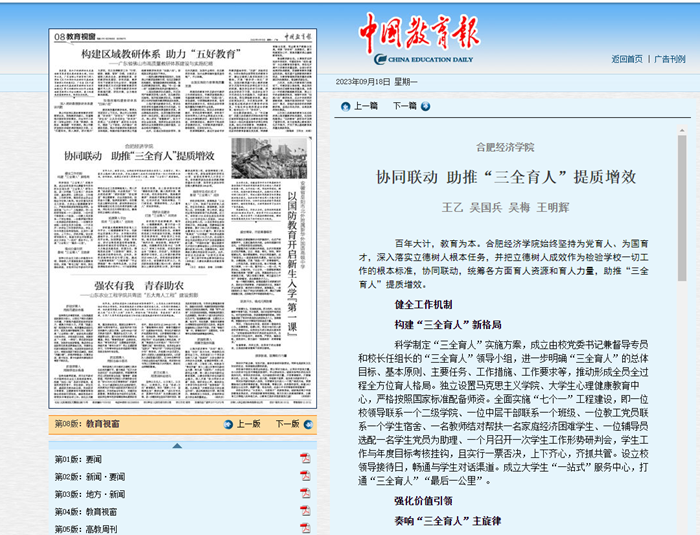Go to 返回首页 home link
The height and width of the screenshot is (535, 700).
click(x=626, y=59)
